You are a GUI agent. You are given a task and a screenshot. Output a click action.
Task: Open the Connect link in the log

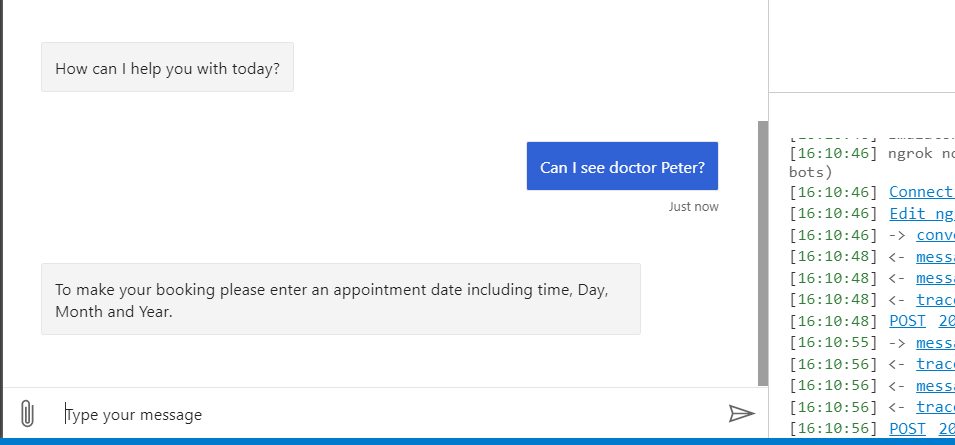[x=921, y=191]
